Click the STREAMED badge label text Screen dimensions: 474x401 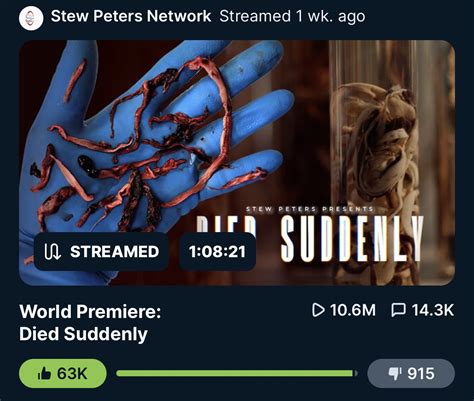tap(115, 252)
